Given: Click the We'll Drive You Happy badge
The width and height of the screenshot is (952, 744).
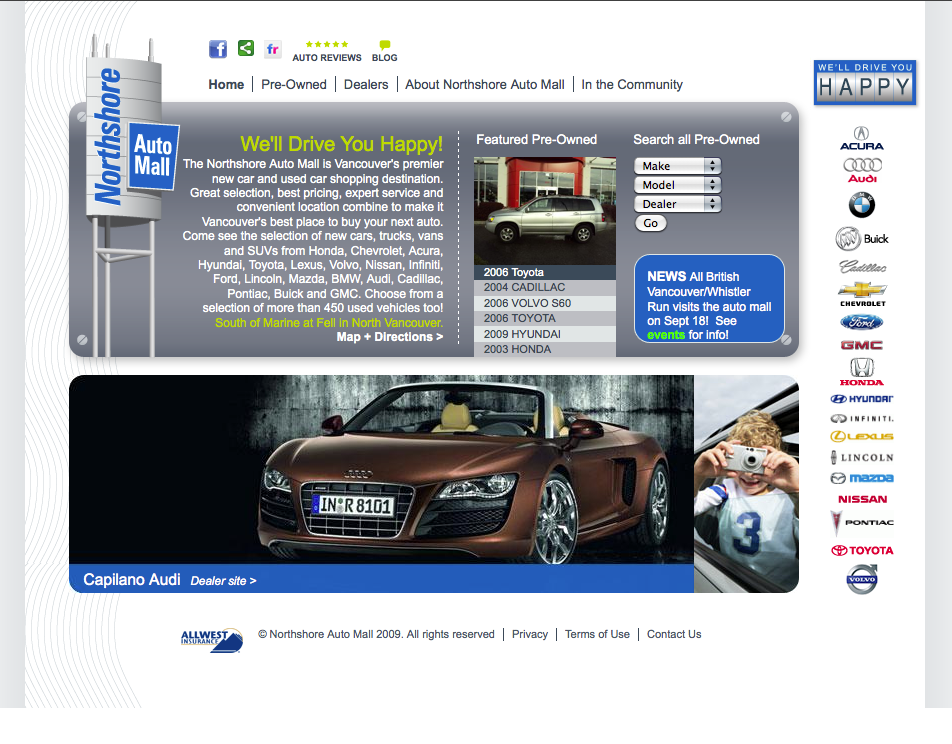Looking at the screenshot, I should (x=865, y=83).
